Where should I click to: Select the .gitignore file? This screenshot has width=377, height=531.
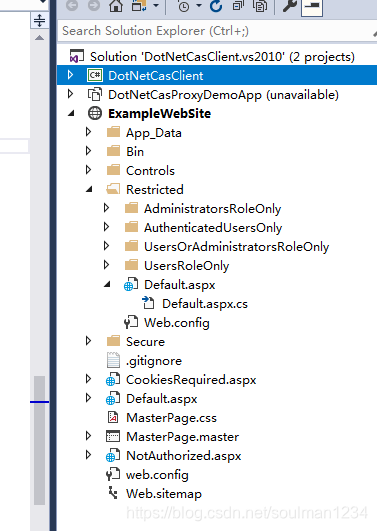154,361
